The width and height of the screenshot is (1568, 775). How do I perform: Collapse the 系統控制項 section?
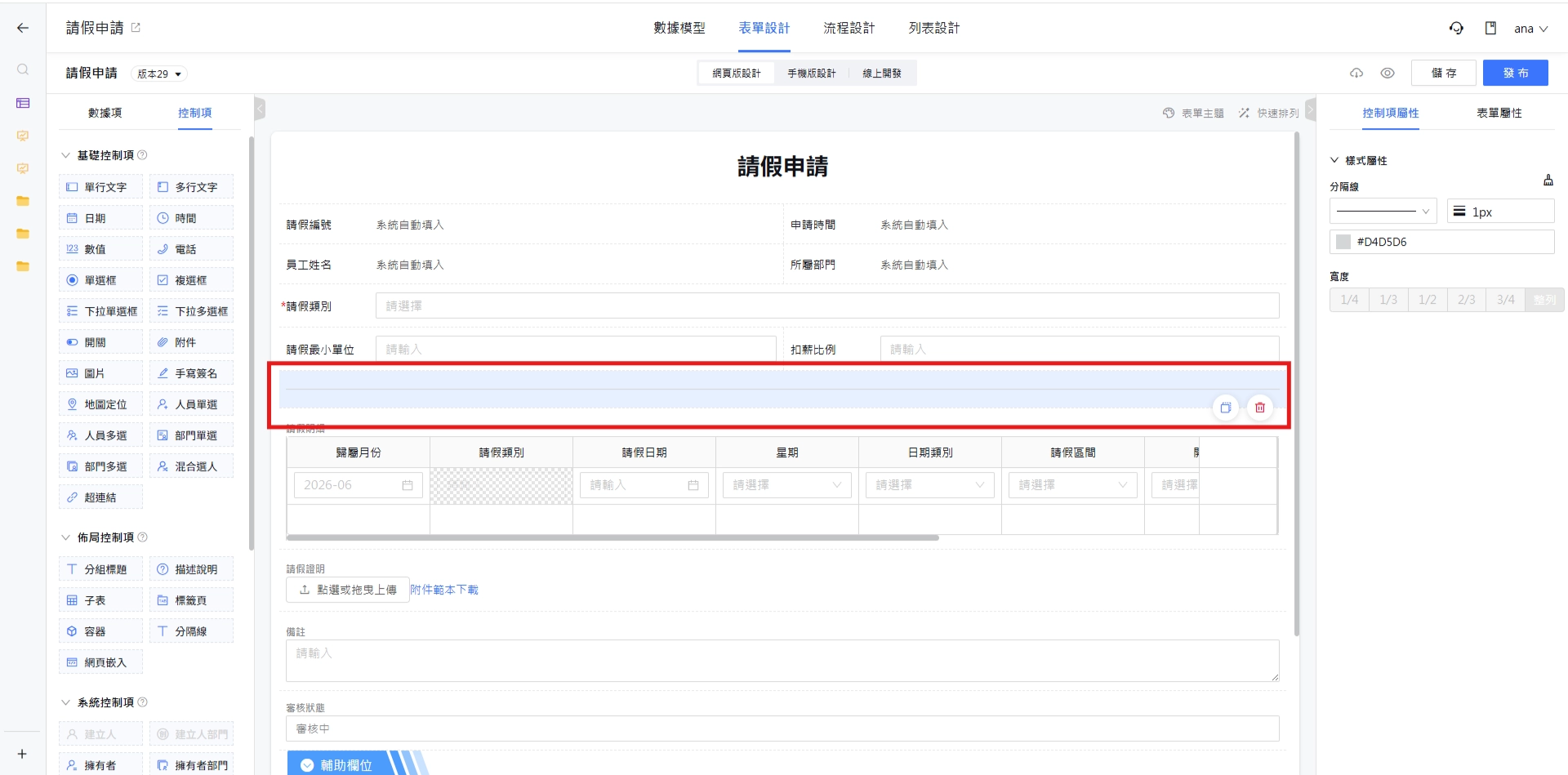pyautogui.click(x=66, y=702)
